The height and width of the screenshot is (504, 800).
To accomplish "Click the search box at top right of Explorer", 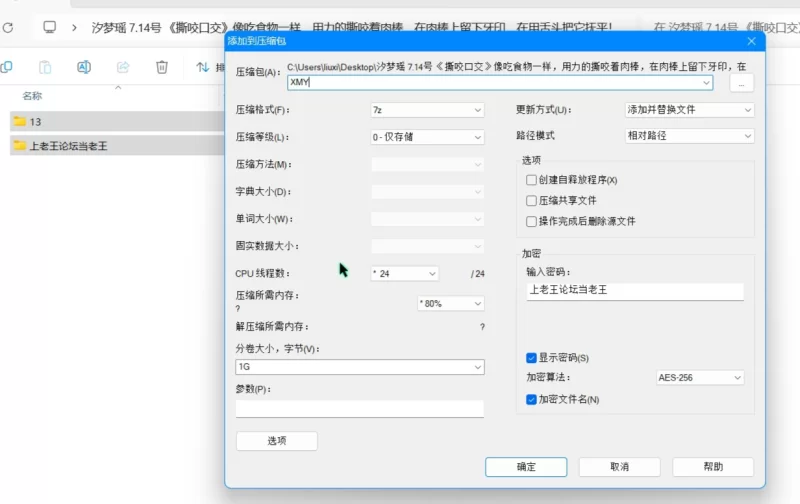I will [x=720, y=27].
